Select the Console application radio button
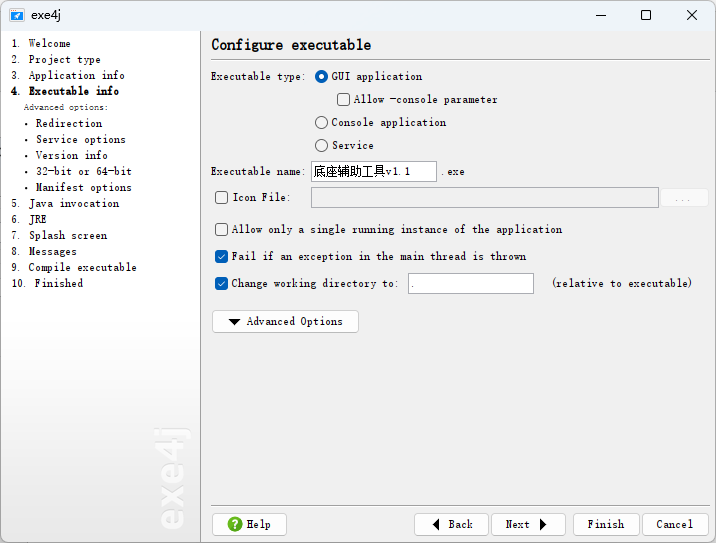Viewport: 716px width, 543px height. pyautogui.click(x=321, y=122)
